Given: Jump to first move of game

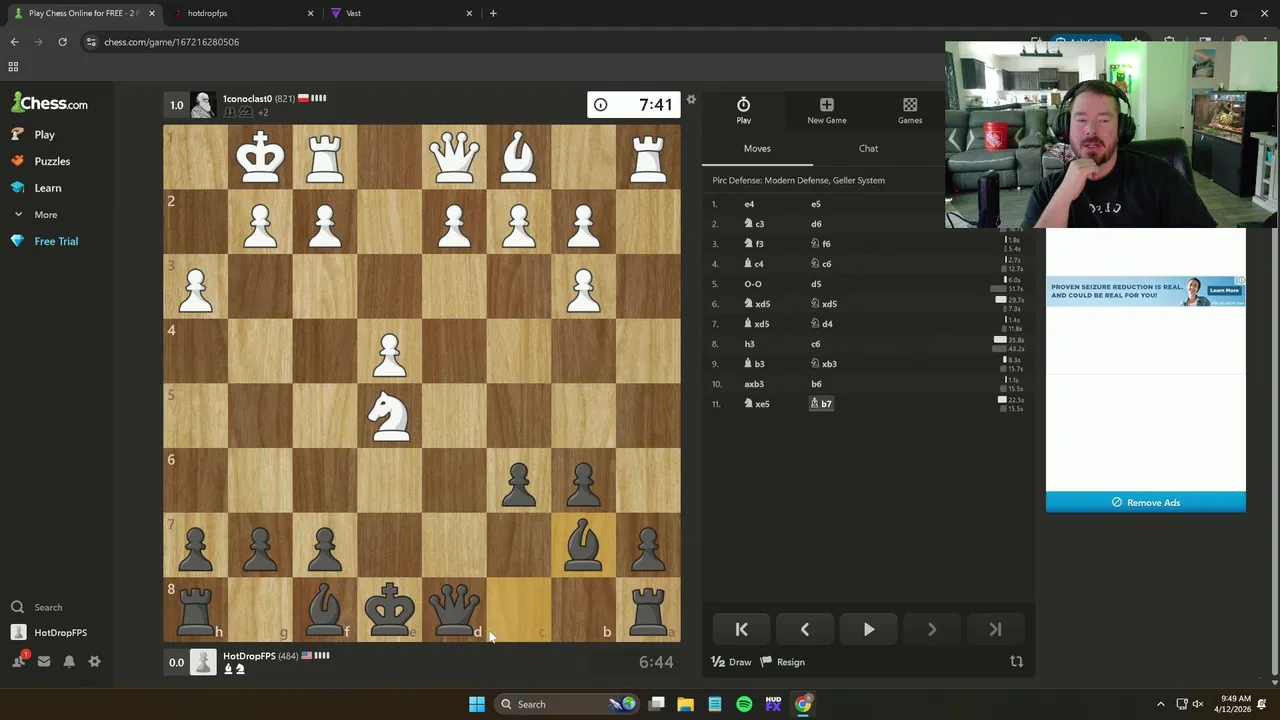Looking at the screenshot, I should coord(742,629).
